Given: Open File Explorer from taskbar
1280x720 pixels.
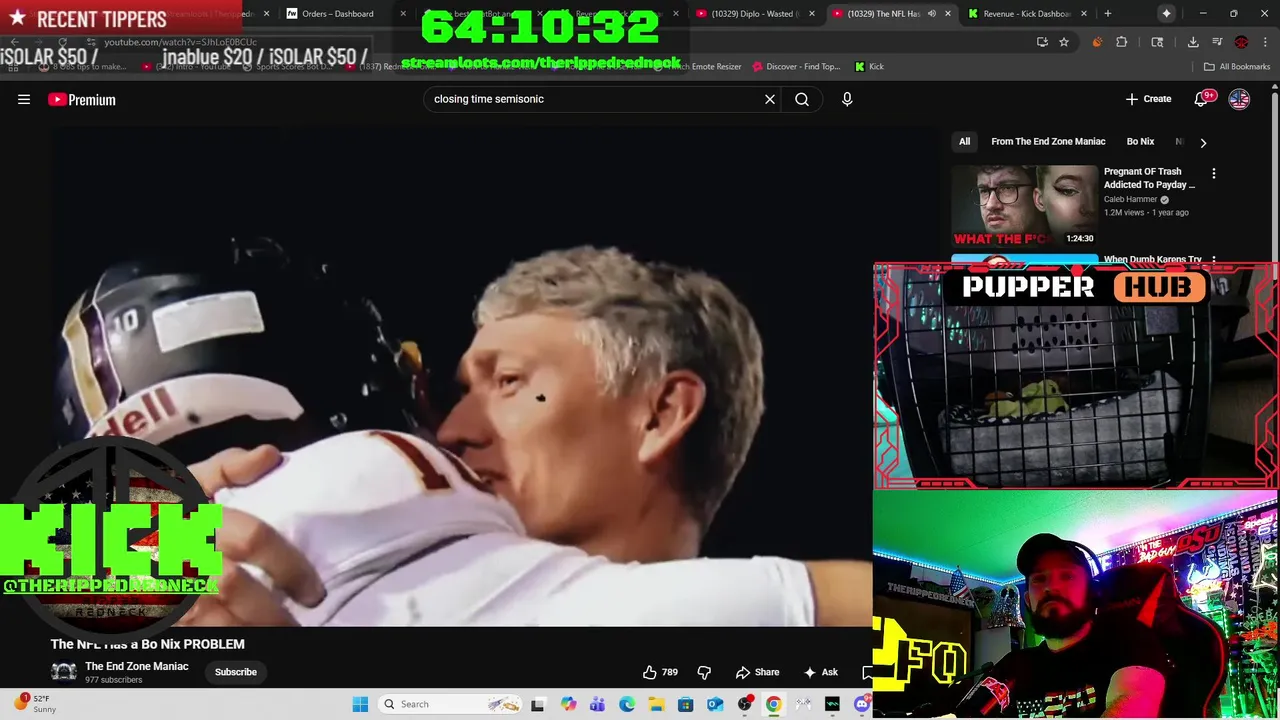Looking at the screenshot, I should [x=656, y=704].
